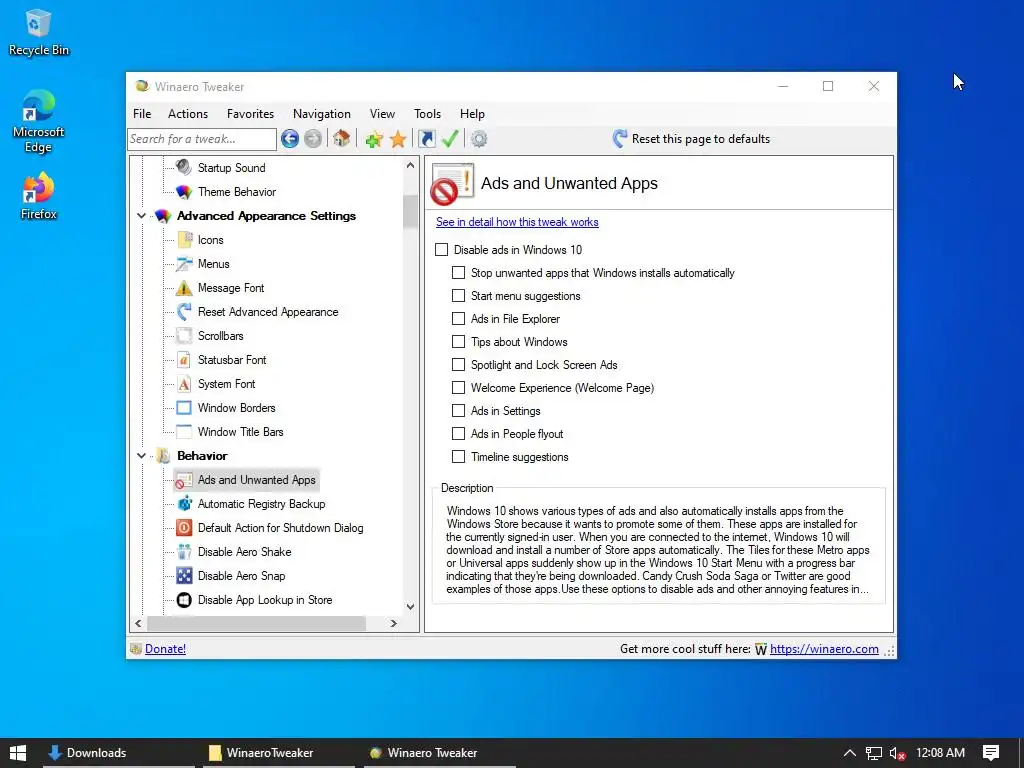Check Start menu suggestions option

pos(458,296)
